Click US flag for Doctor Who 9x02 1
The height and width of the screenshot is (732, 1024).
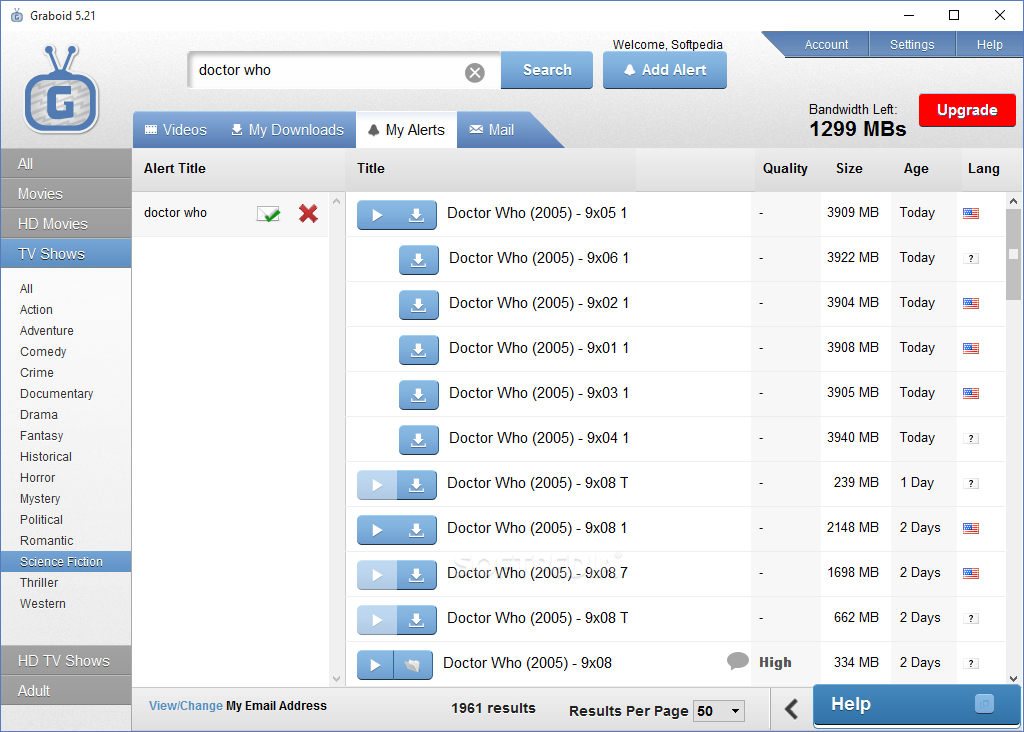(x=971, y=303)
